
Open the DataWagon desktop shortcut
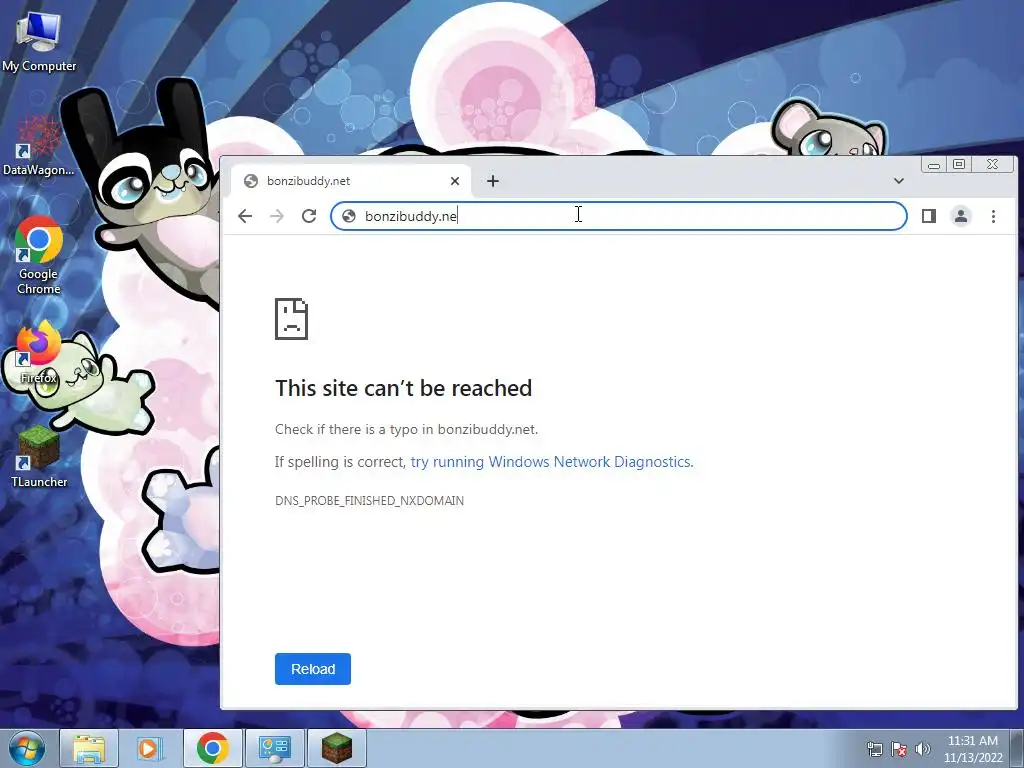pos(39,146)
